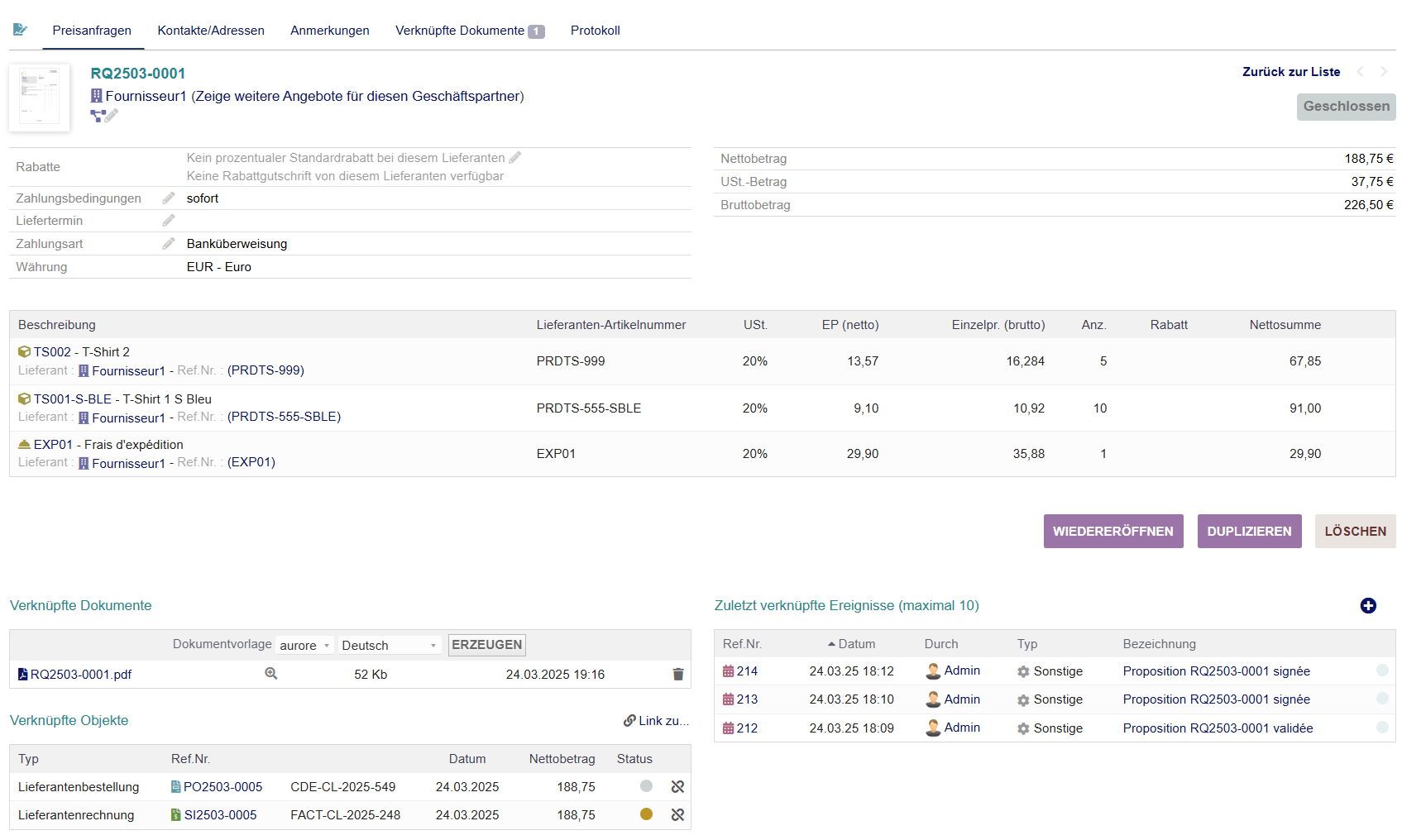Edit standard discount pencil in Rabatte row
The width and height of the screenshot is (1402, 840).
515,158
